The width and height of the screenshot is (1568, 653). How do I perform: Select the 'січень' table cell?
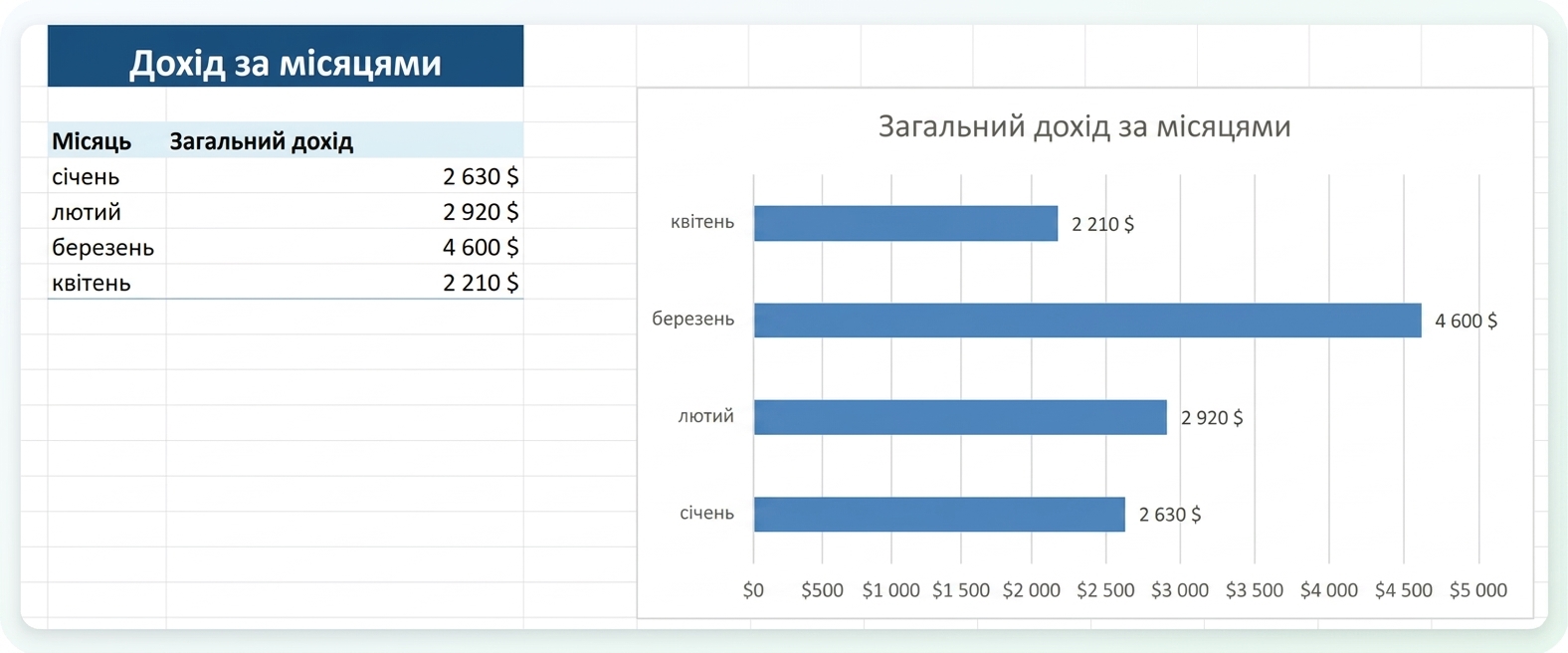click(106, 176)
